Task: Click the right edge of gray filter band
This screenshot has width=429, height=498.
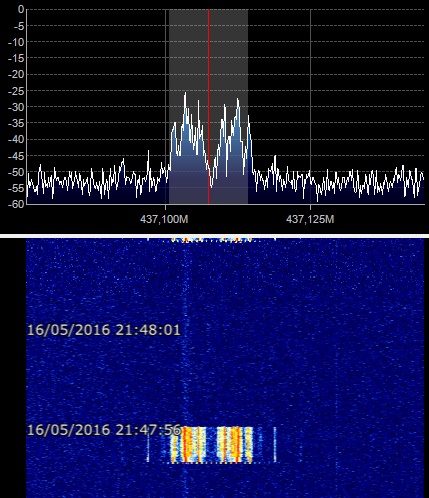Action: 248,106
